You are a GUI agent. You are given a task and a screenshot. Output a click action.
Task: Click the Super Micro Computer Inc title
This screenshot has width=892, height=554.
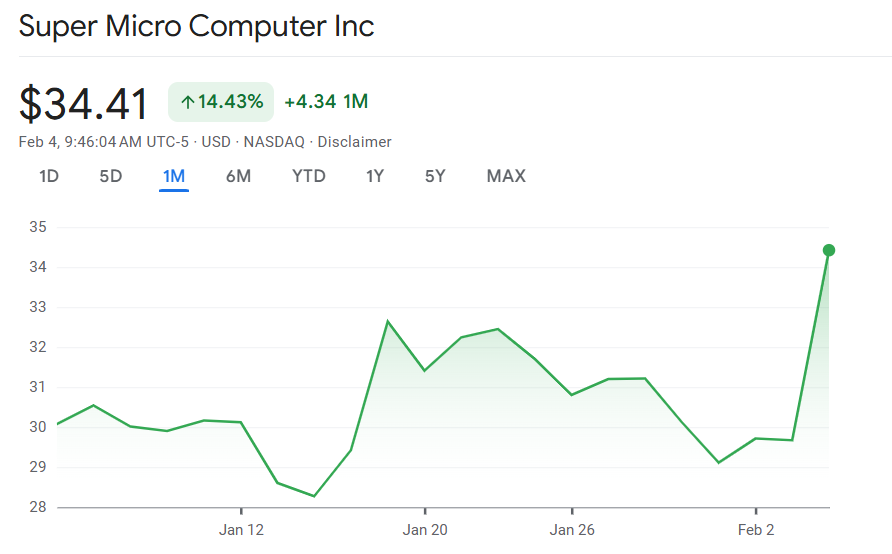[197, 26]
